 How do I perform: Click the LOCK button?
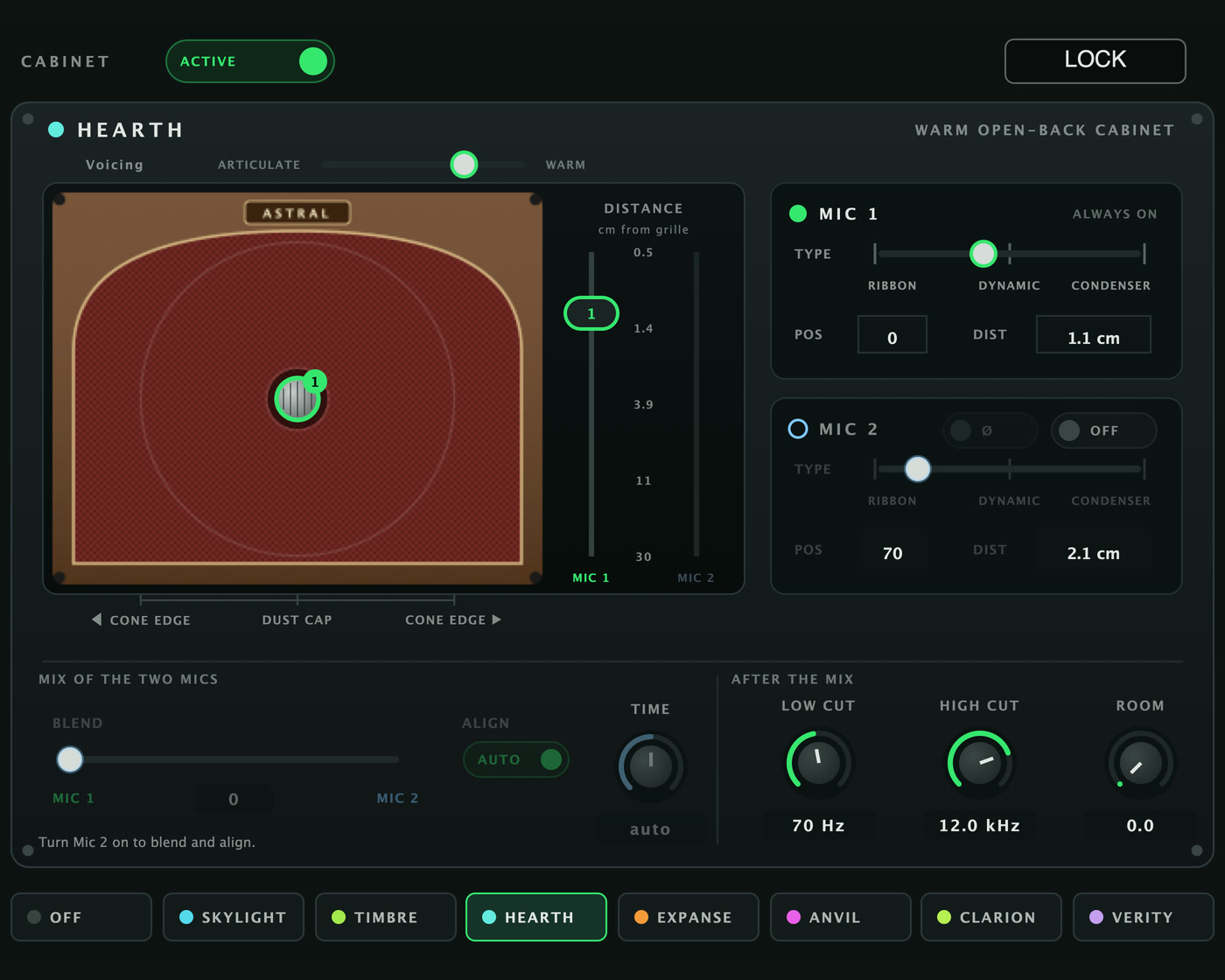1095,61
